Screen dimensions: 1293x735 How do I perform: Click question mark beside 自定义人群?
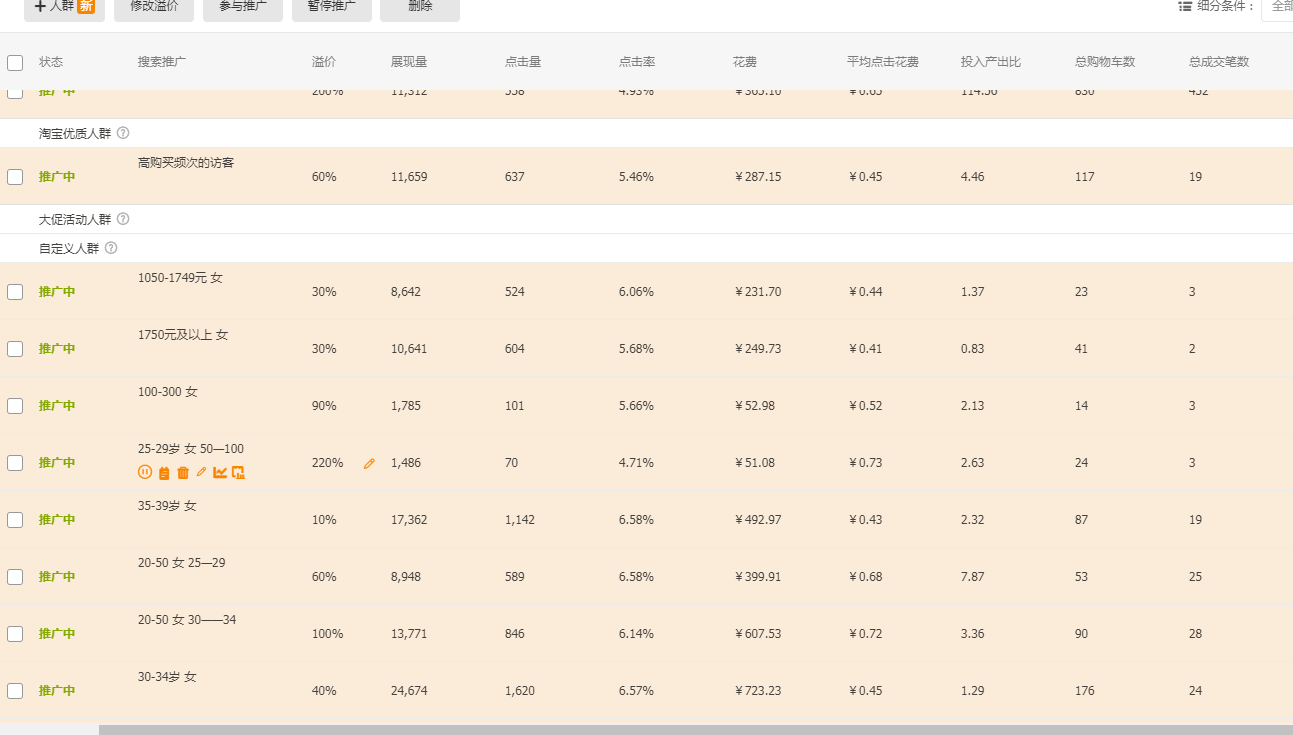click(x=111, y=248)
